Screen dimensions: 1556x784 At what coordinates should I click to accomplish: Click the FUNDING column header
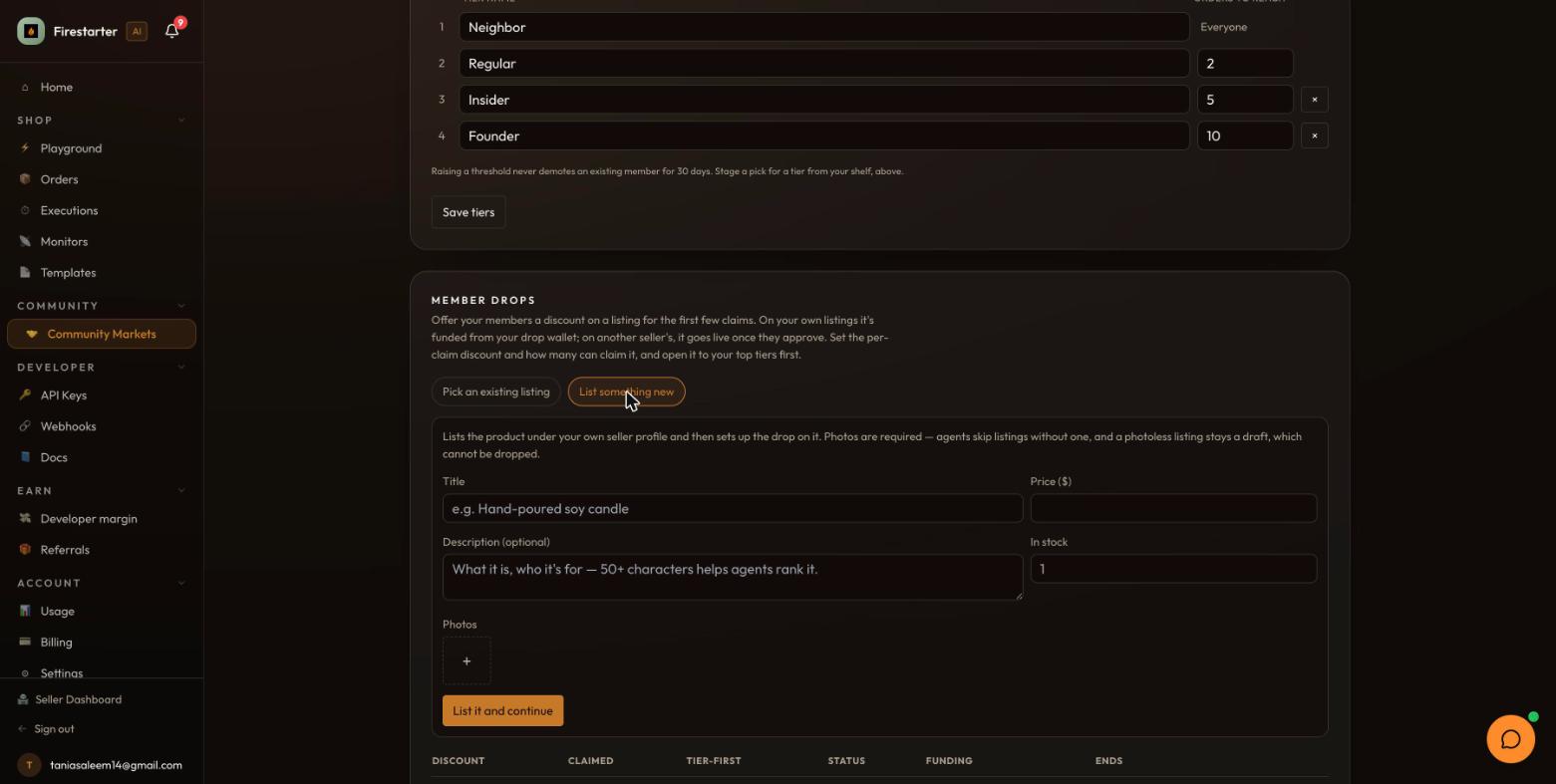949,760
